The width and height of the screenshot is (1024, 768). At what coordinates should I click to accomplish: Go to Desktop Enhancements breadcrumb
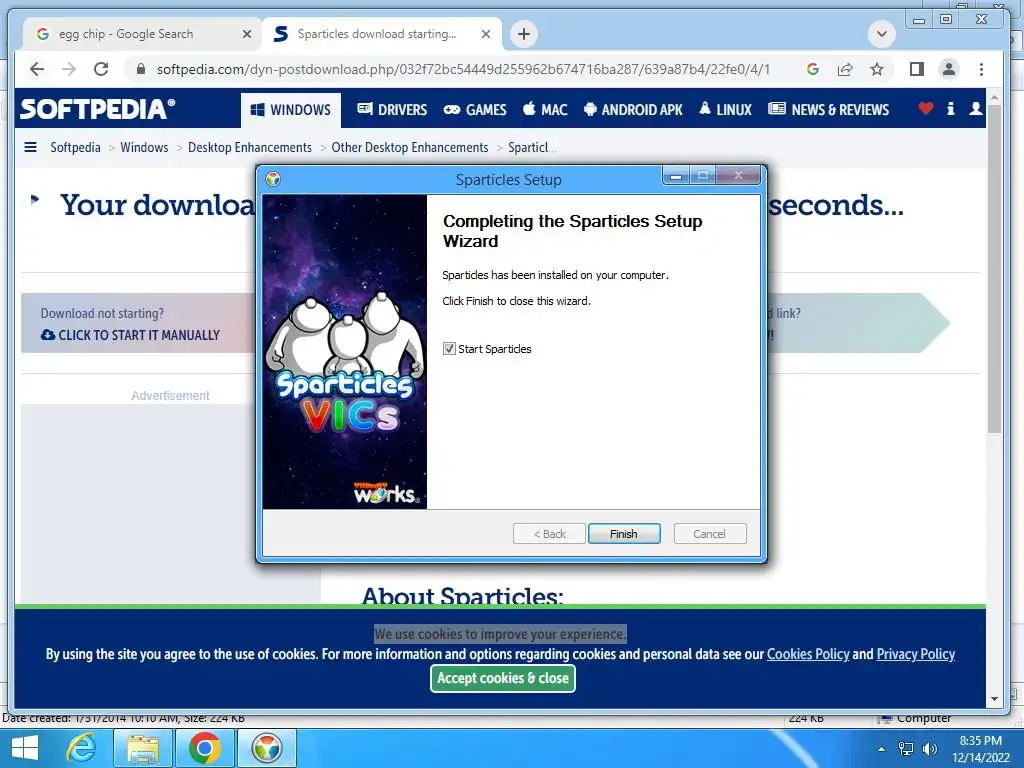249,148
